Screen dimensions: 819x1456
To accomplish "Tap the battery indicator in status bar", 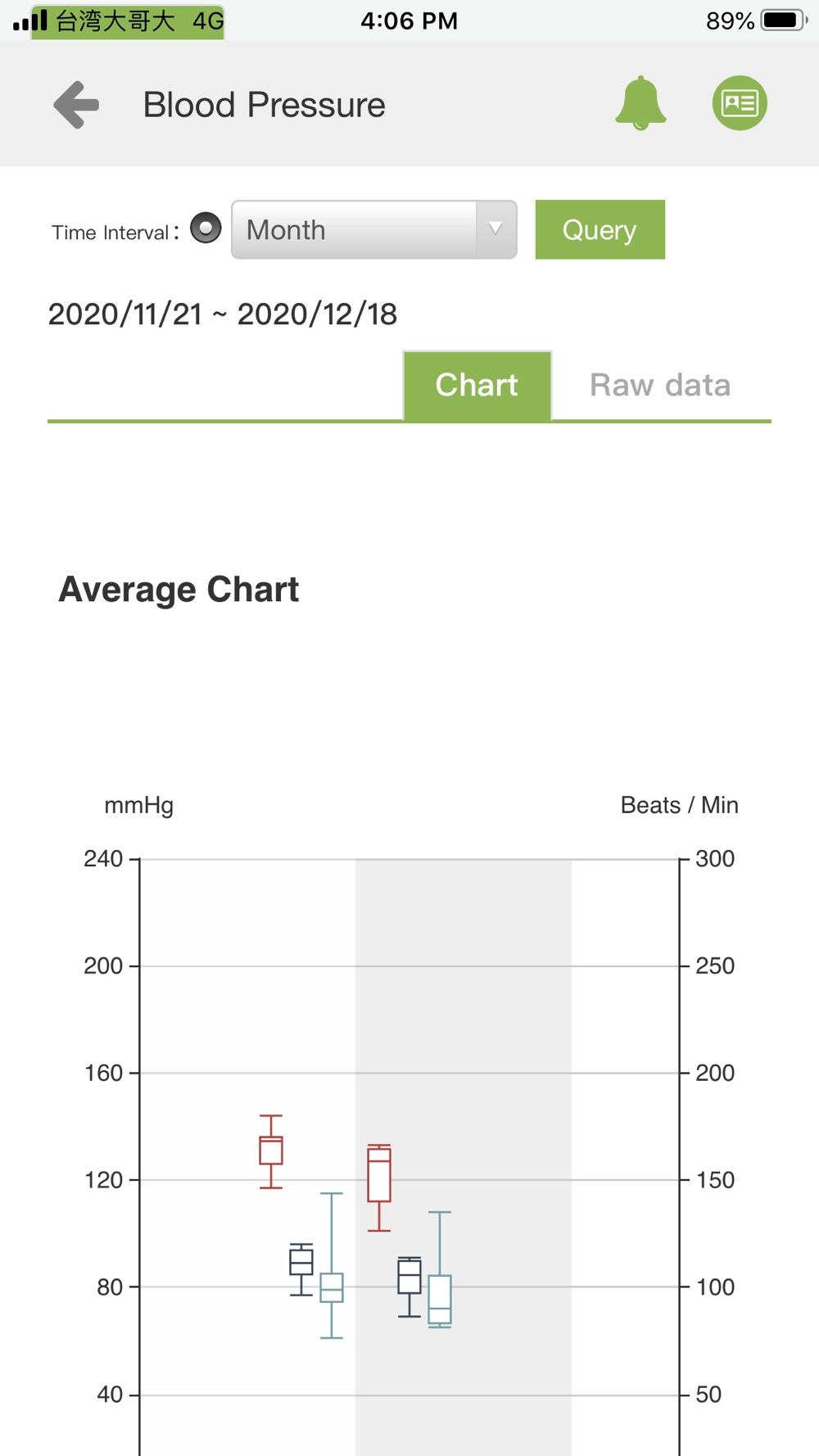I will 784,20.
